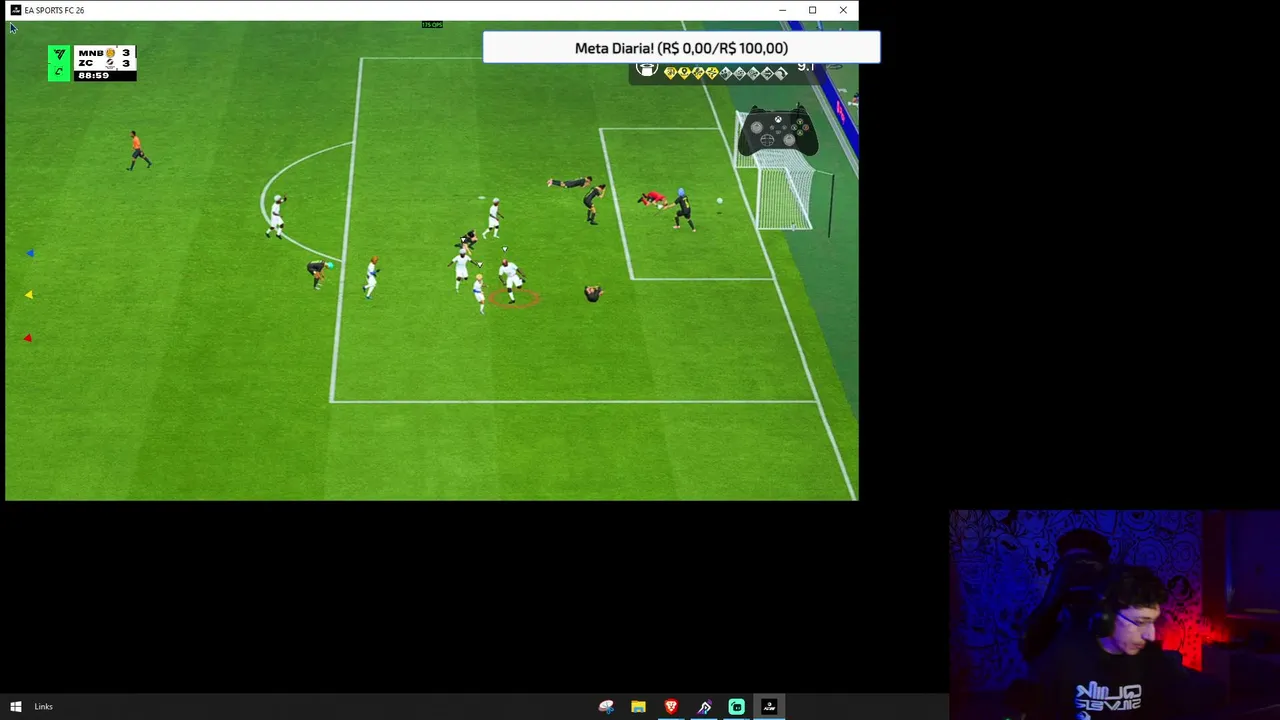Click the first gold diamond objective icon
The width and height of the screenshot is (1280, 720).
click(670, 73)
